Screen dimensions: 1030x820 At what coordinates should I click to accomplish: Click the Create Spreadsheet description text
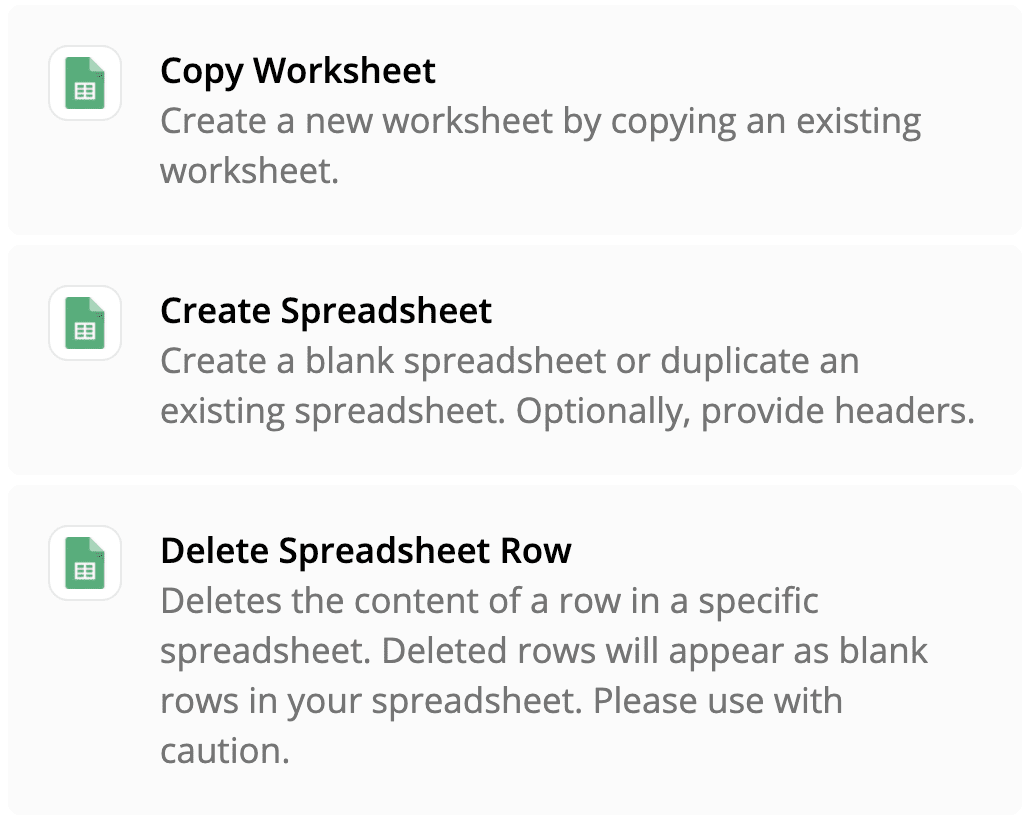click(568, 386)
